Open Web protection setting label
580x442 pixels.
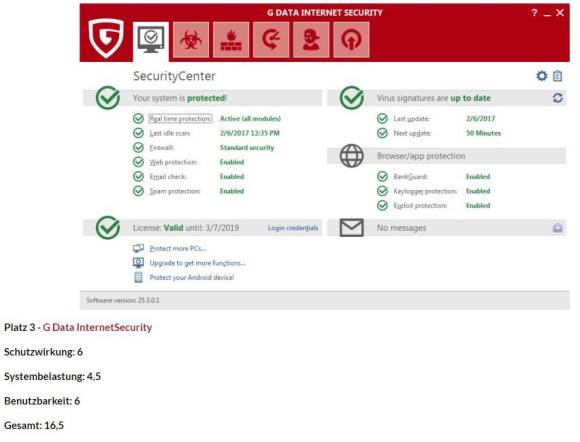click(x=173, y=162)
